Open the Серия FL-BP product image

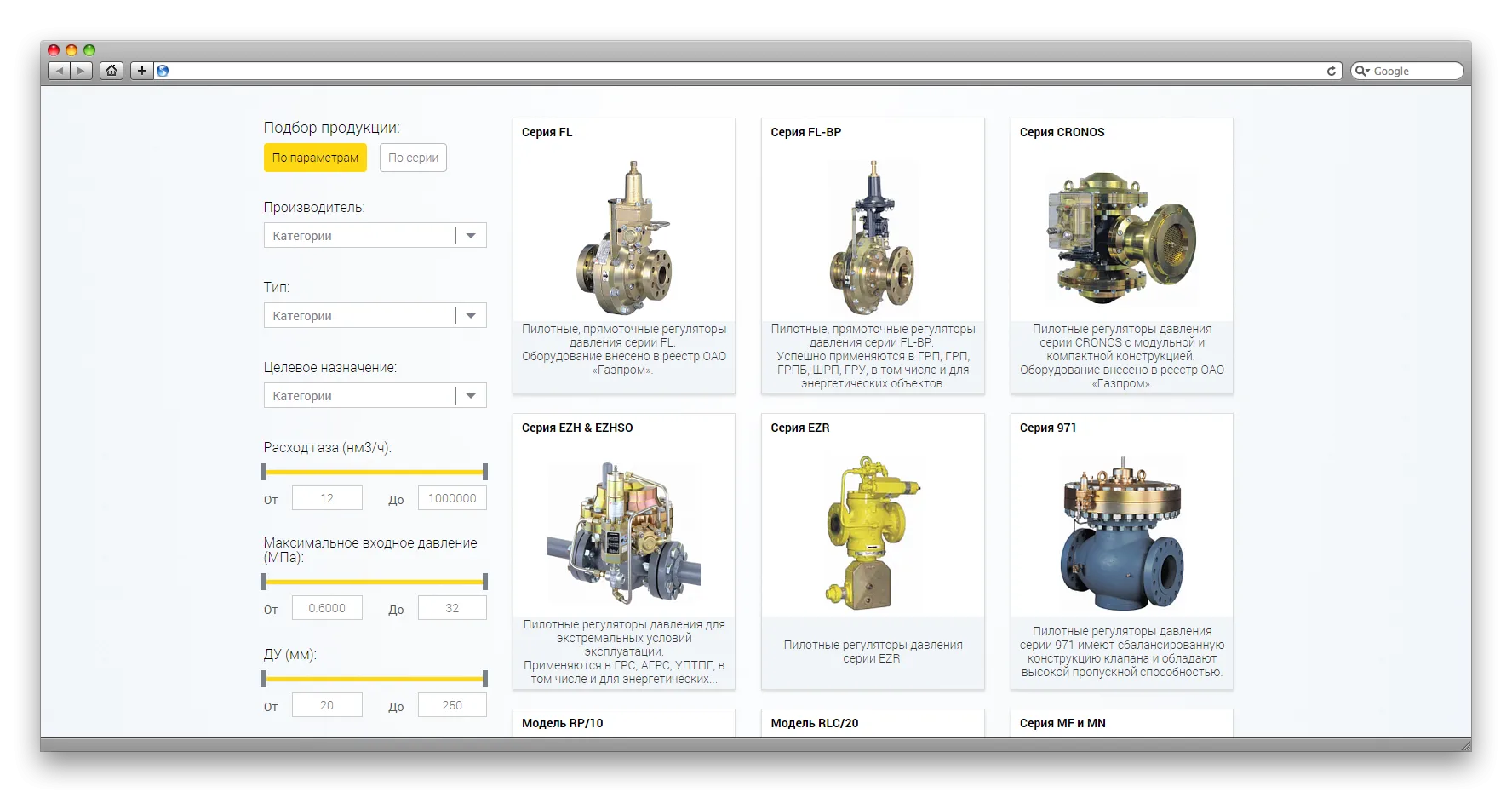873,238
